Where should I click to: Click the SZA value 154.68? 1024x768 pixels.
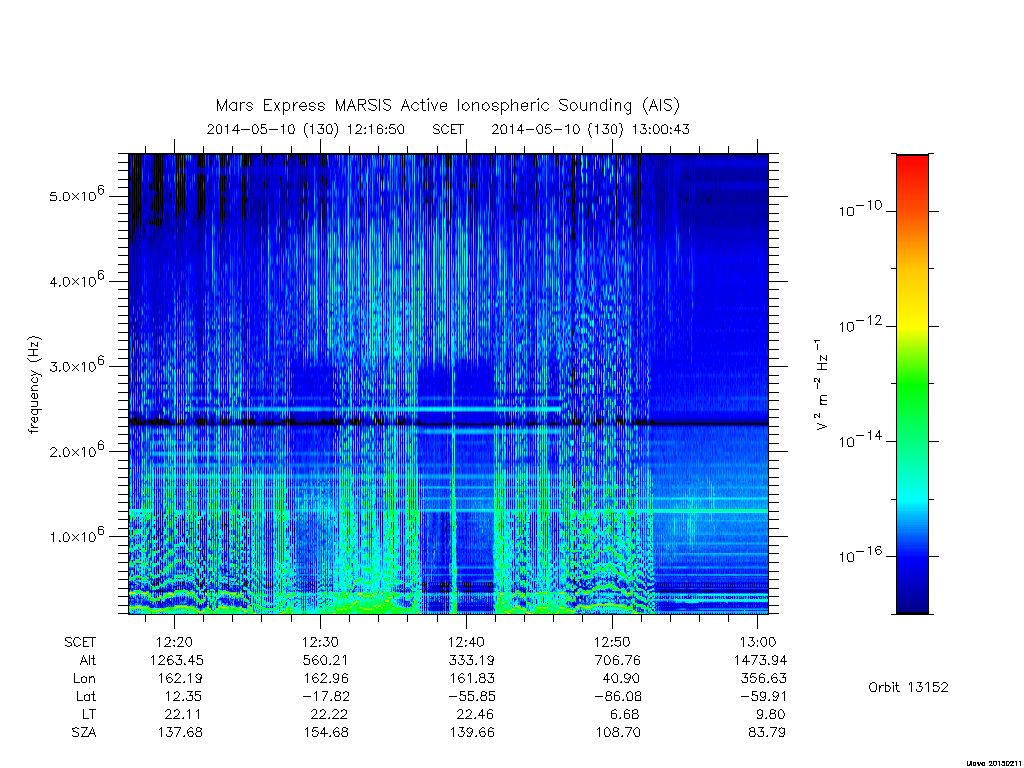point(326,732)
